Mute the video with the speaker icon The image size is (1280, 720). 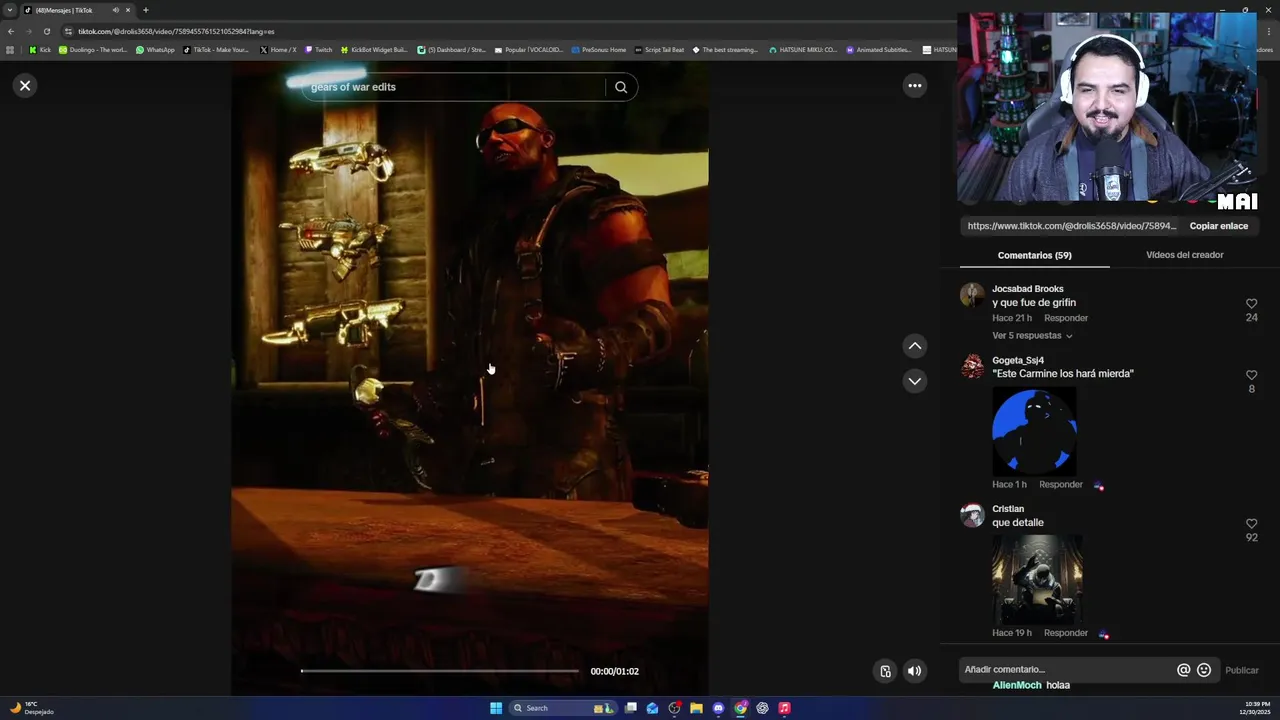(914, 671)
